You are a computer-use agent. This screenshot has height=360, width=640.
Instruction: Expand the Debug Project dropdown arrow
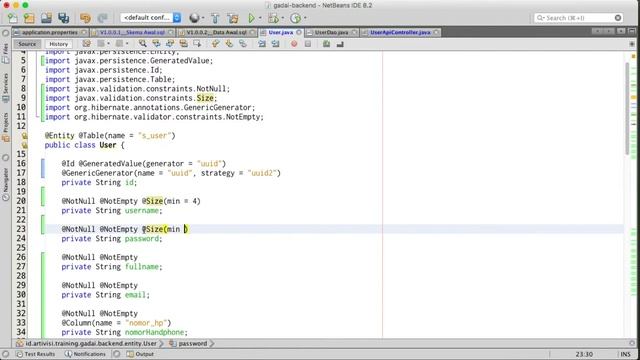pyautogui.click(x=282, y=18)
